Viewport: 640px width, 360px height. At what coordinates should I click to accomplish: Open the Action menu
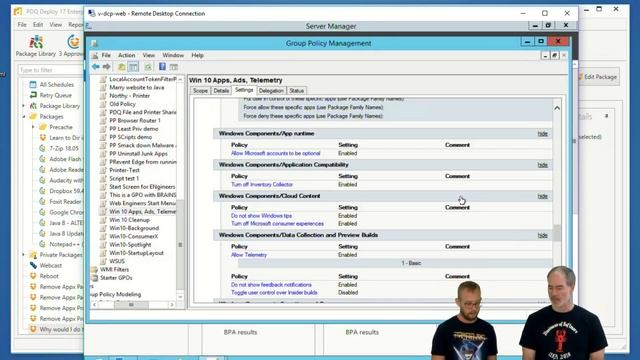pos(127,55)
